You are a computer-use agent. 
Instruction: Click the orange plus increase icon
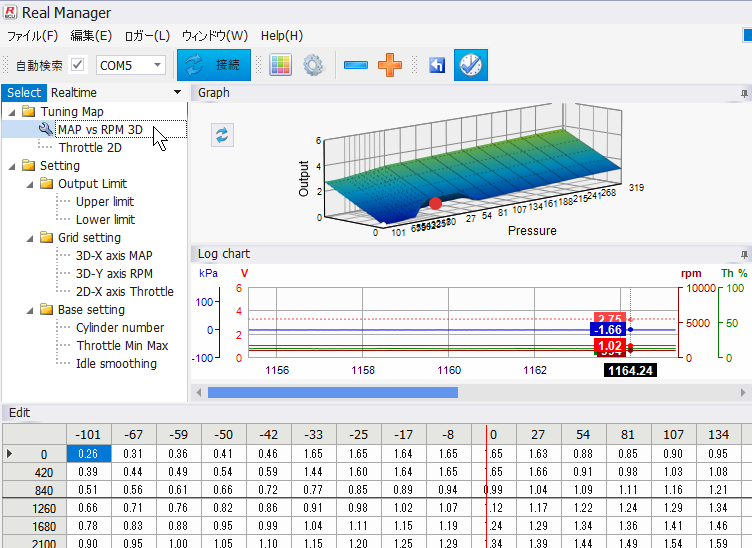[x=390, y=65]
